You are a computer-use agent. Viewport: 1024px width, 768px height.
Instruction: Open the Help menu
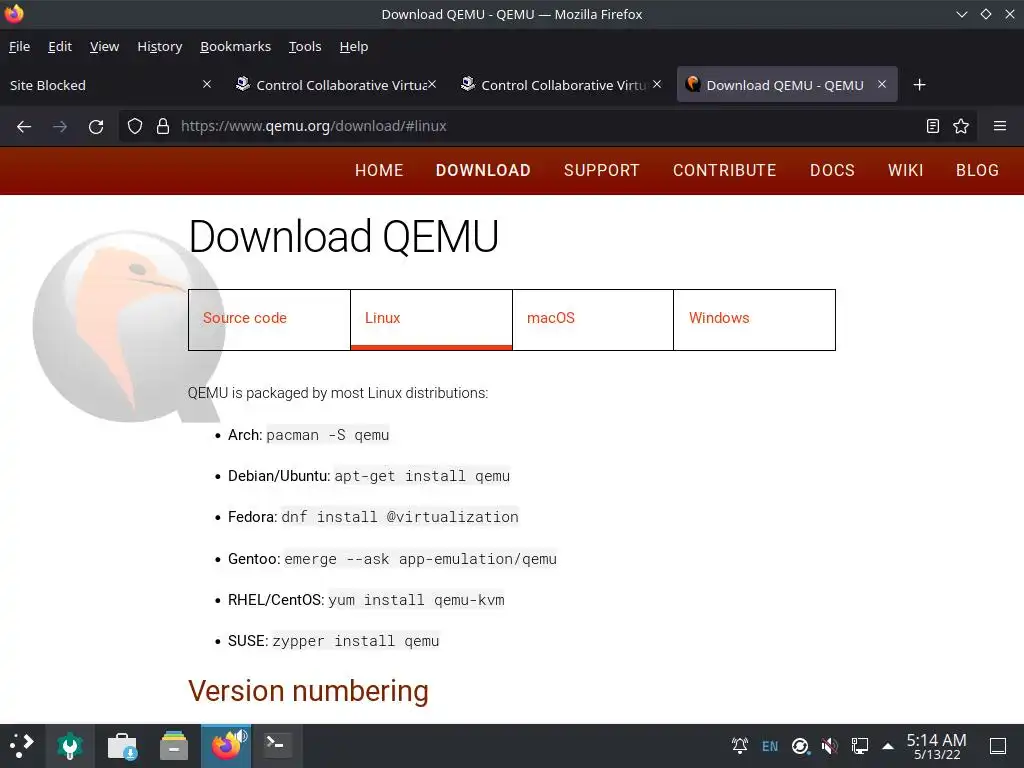tap(354, 46)
